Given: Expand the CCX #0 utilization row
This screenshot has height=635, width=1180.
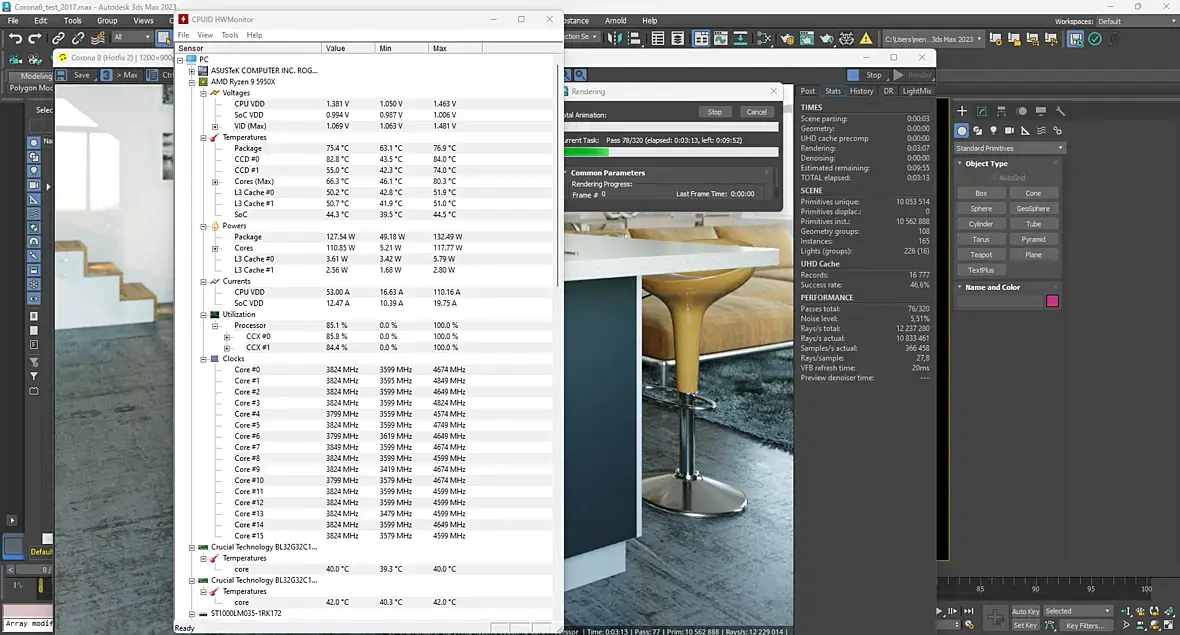Looking at the screenshot, I should point(227,337).
